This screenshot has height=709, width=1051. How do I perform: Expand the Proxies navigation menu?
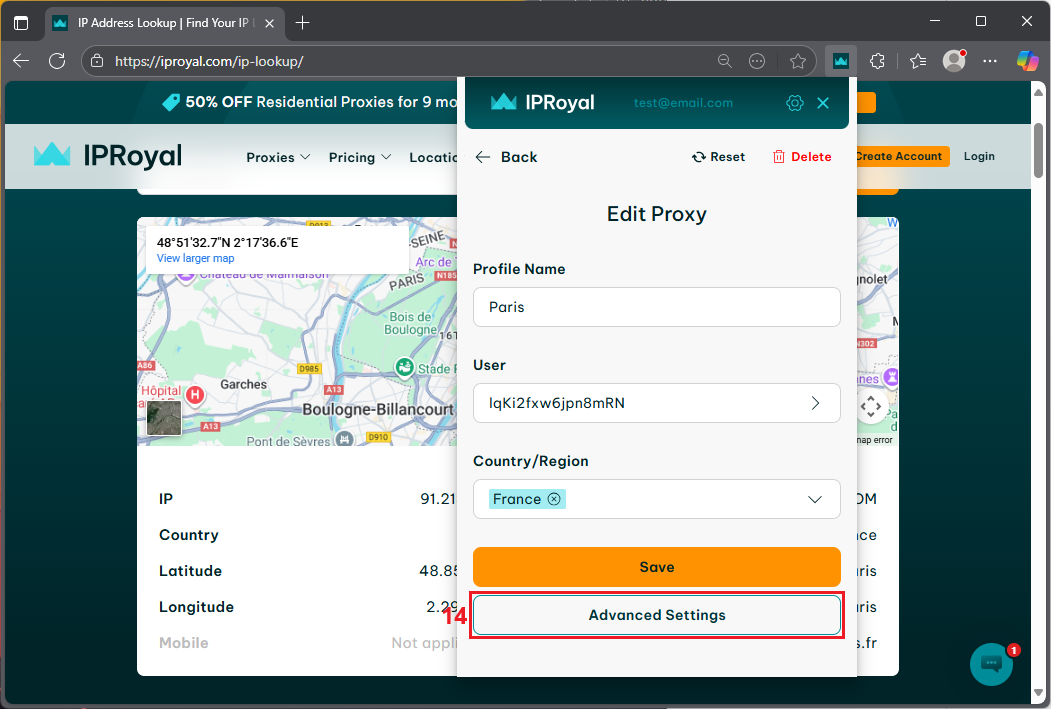coord(278,157)
